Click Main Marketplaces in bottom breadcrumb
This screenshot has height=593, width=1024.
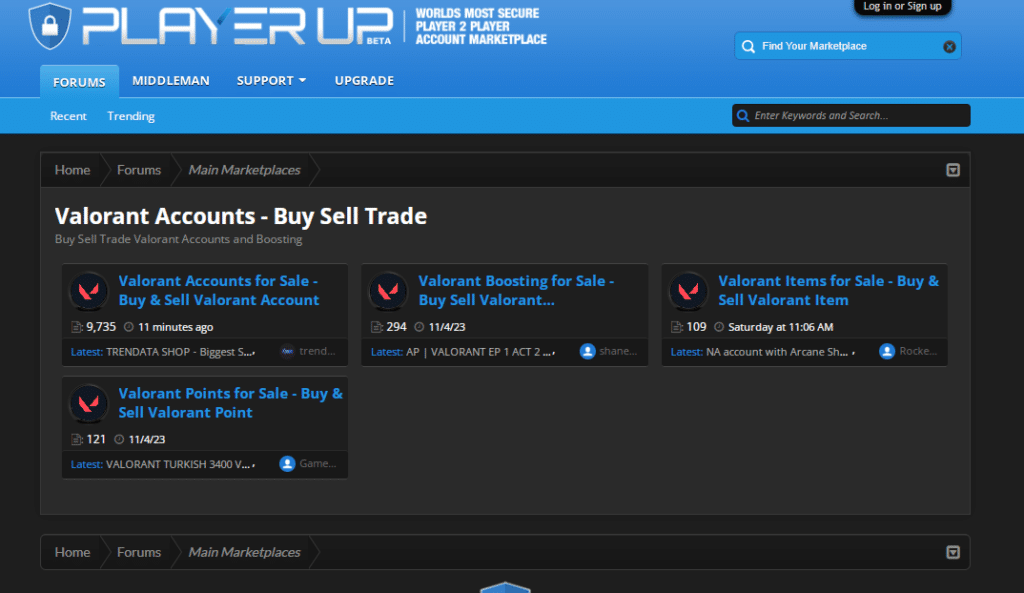pyautogui.click(x=244, y=552)
